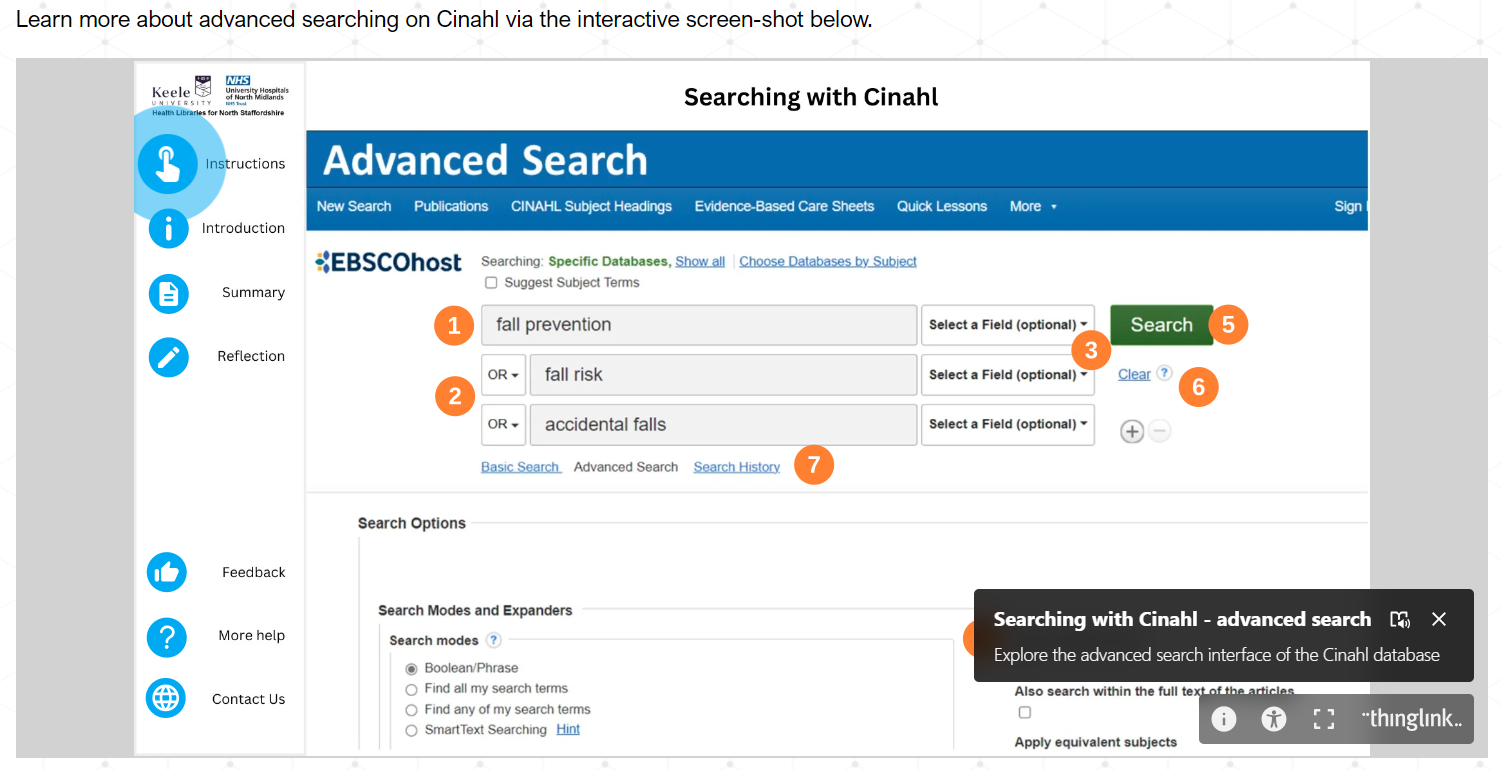Open Evidence-Based Care Sheets
The height and width of the screenshot is (770, 1502).
coord(784,206)
